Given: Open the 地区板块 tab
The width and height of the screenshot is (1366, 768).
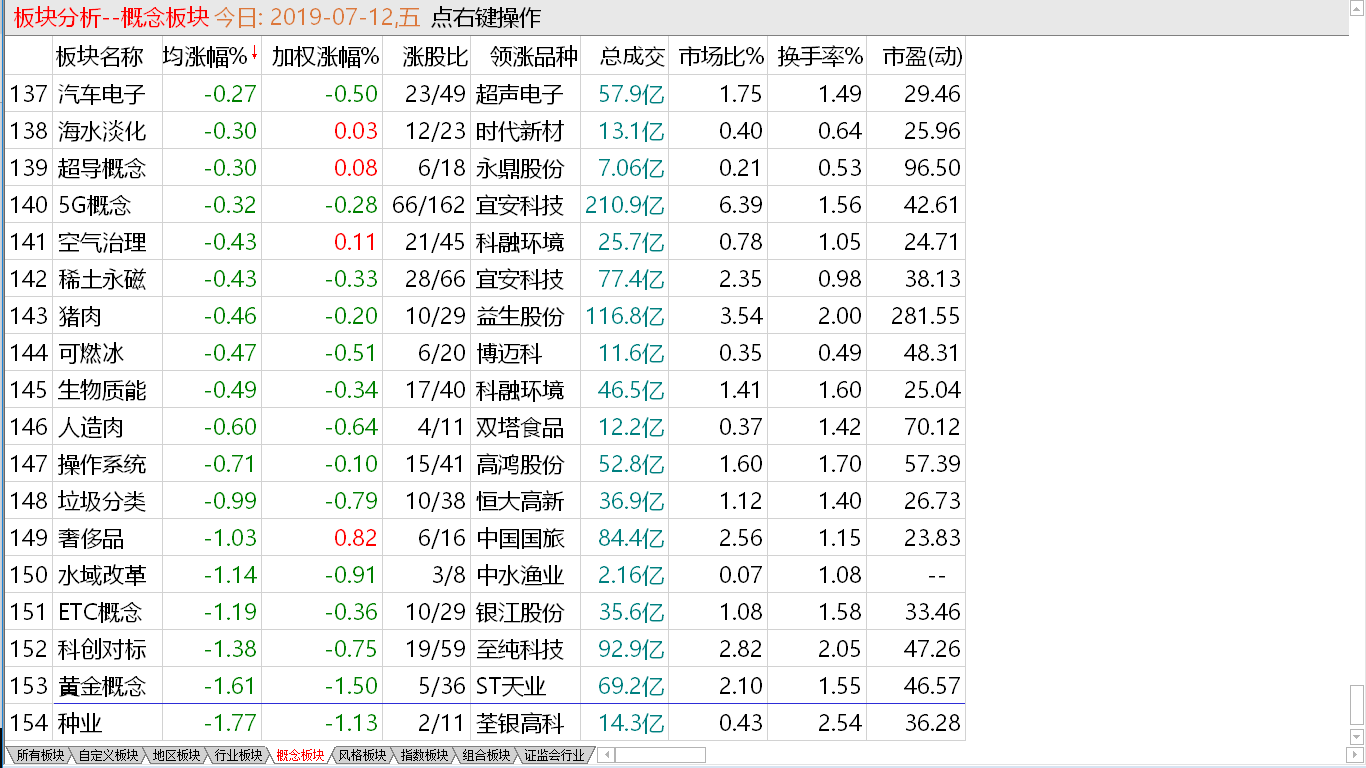Looking at the screenshot, I should [176, 755].
